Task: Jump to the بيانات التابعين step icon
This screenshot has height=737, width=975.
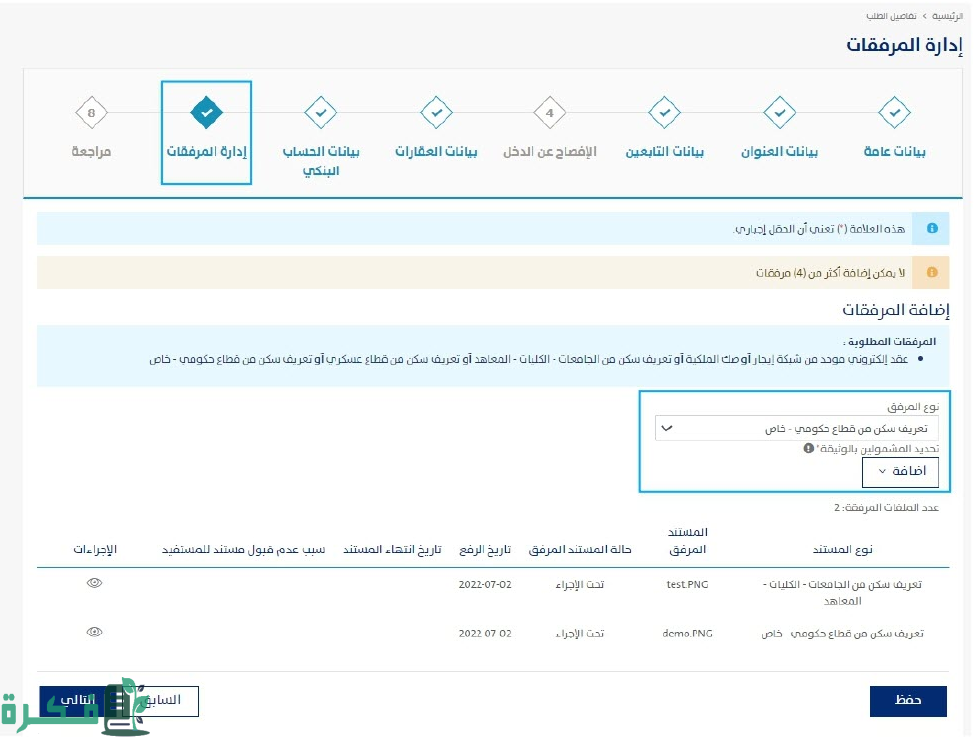Action: click(x=664, y=113)
